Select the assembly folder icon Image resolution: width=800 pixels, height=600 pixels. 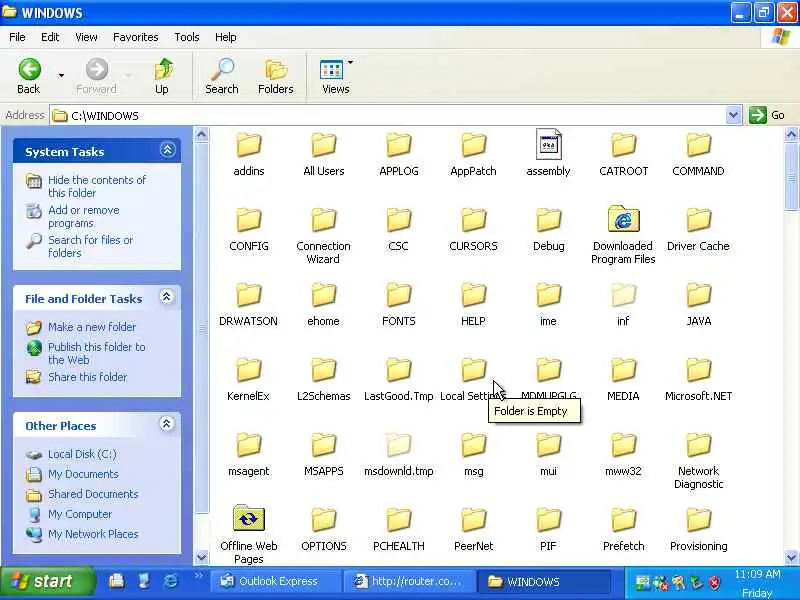point(548,144)
